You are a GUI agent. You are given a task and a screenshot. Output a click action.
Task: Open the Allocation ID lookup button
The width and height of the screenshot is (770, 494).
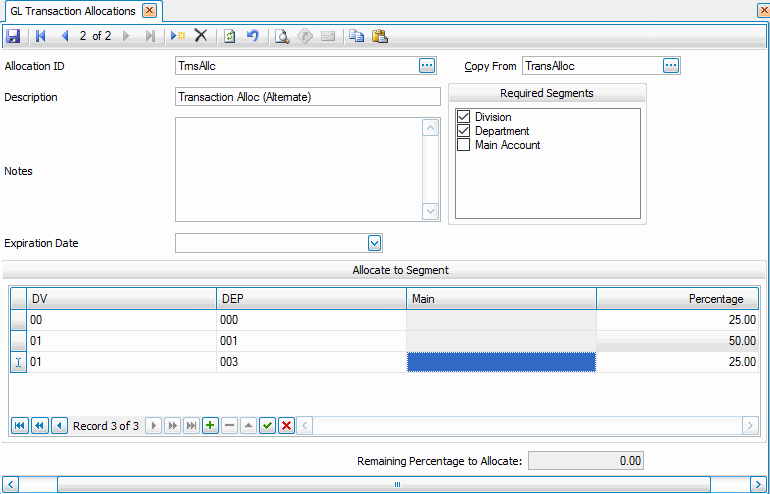point(427,66)
